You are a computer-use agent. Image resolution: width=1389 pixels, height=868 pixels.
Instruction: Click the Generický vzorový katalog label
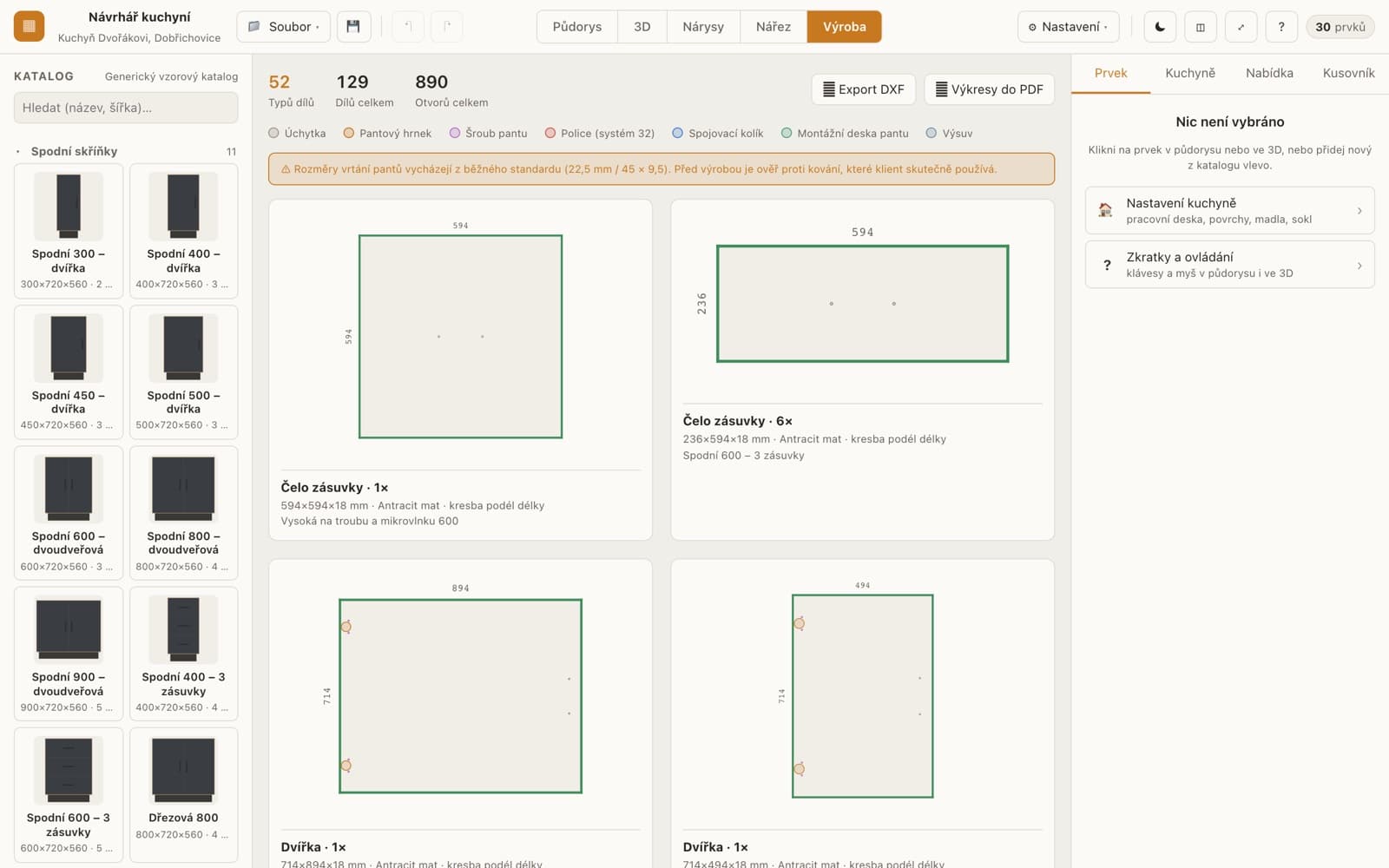point(171,76)
